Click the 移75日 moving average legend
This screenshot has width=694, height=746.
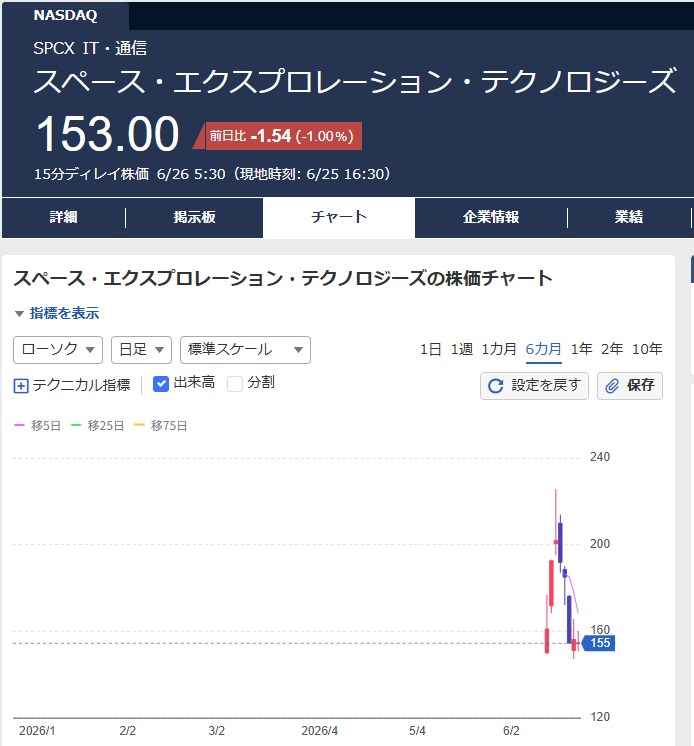[161, 425]
